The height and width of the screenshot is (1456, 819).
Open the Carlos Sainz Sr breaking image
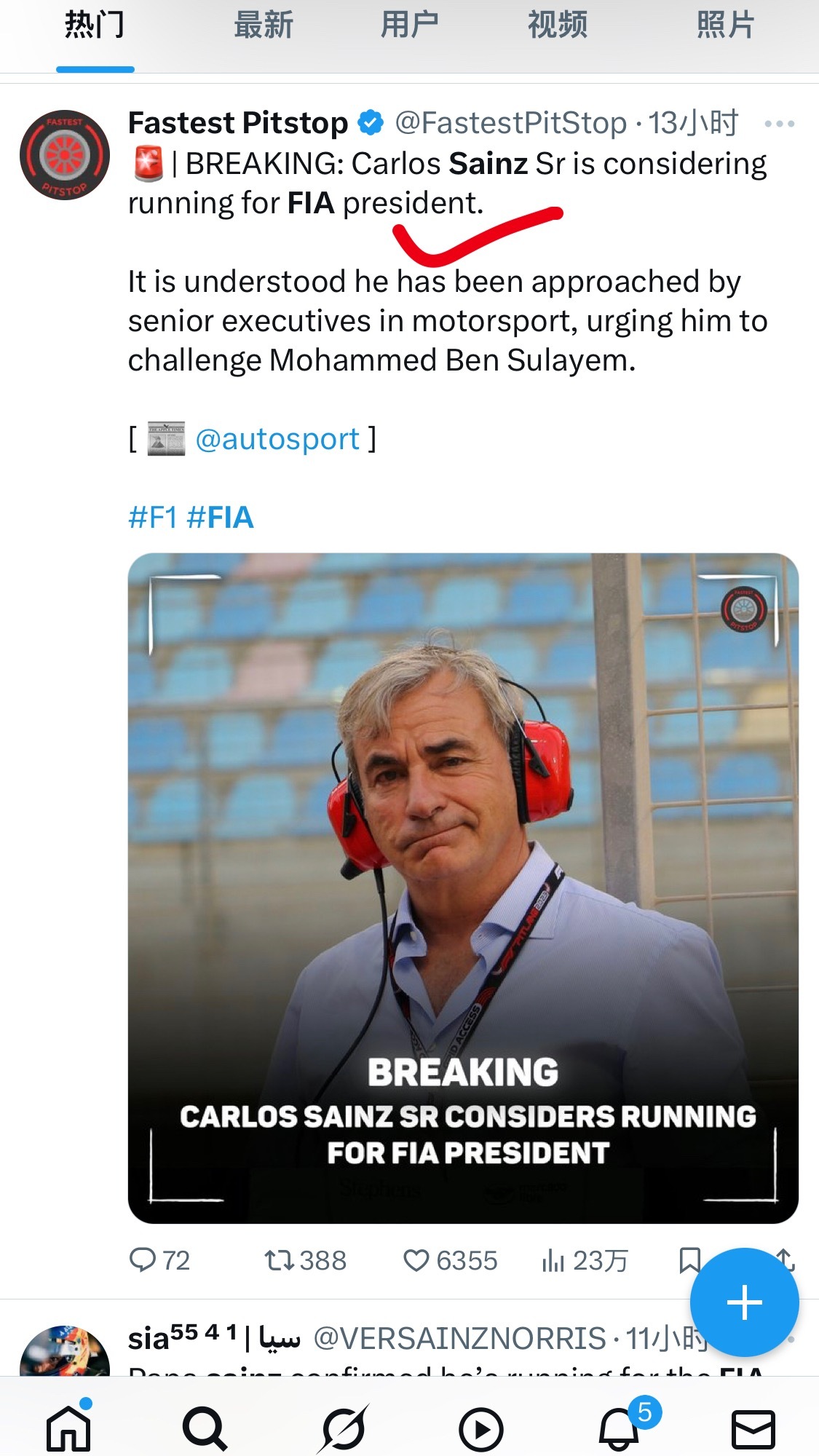click(463, 888)
